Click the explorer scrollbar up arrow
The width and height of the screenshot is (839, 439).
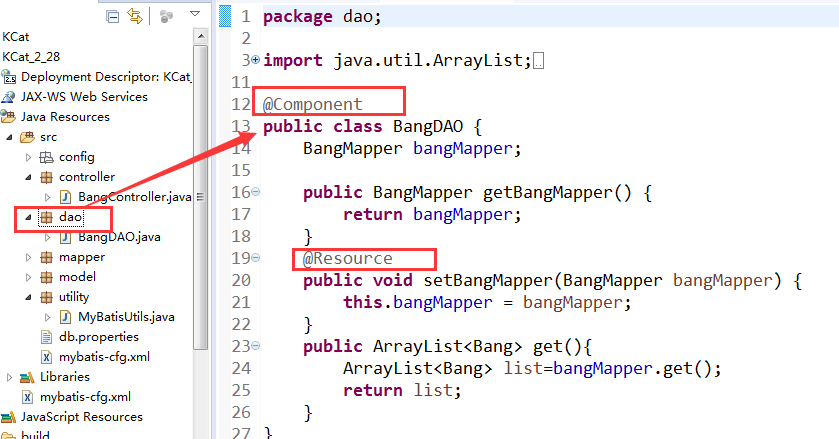point(201,36)
